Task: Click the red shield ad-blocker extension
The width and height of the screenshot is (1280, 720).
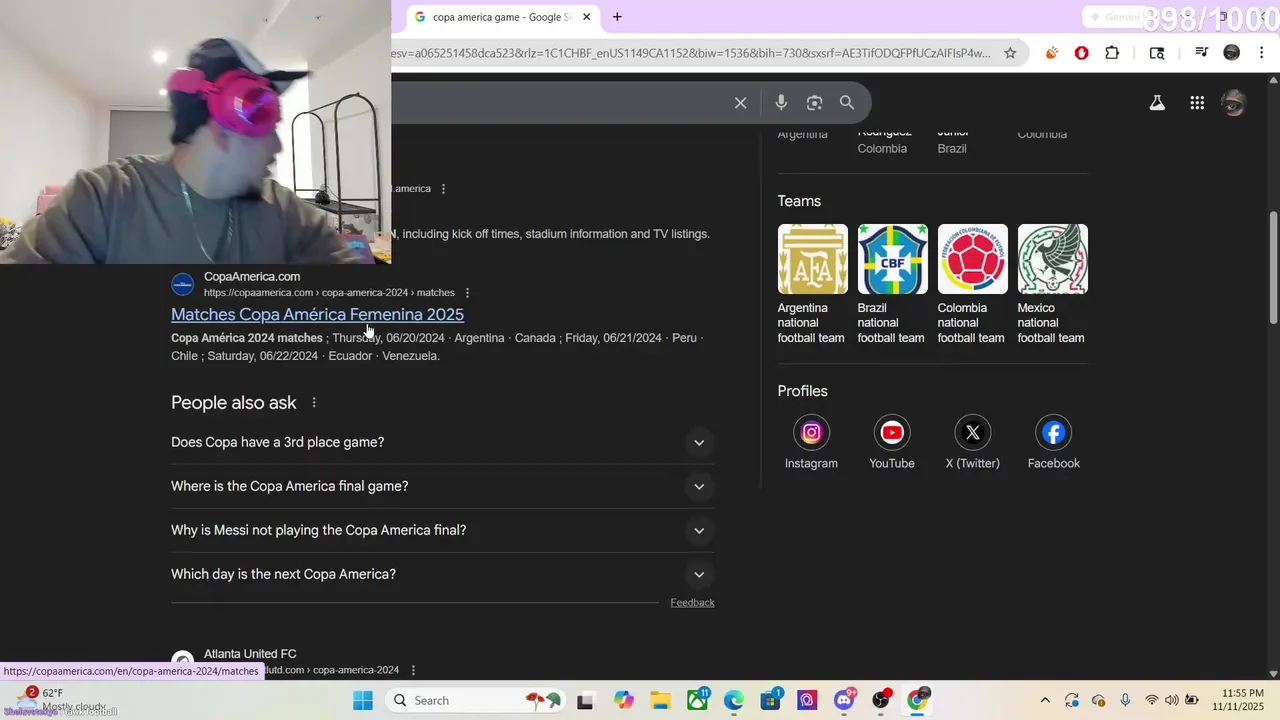Action: (1081, 53)
